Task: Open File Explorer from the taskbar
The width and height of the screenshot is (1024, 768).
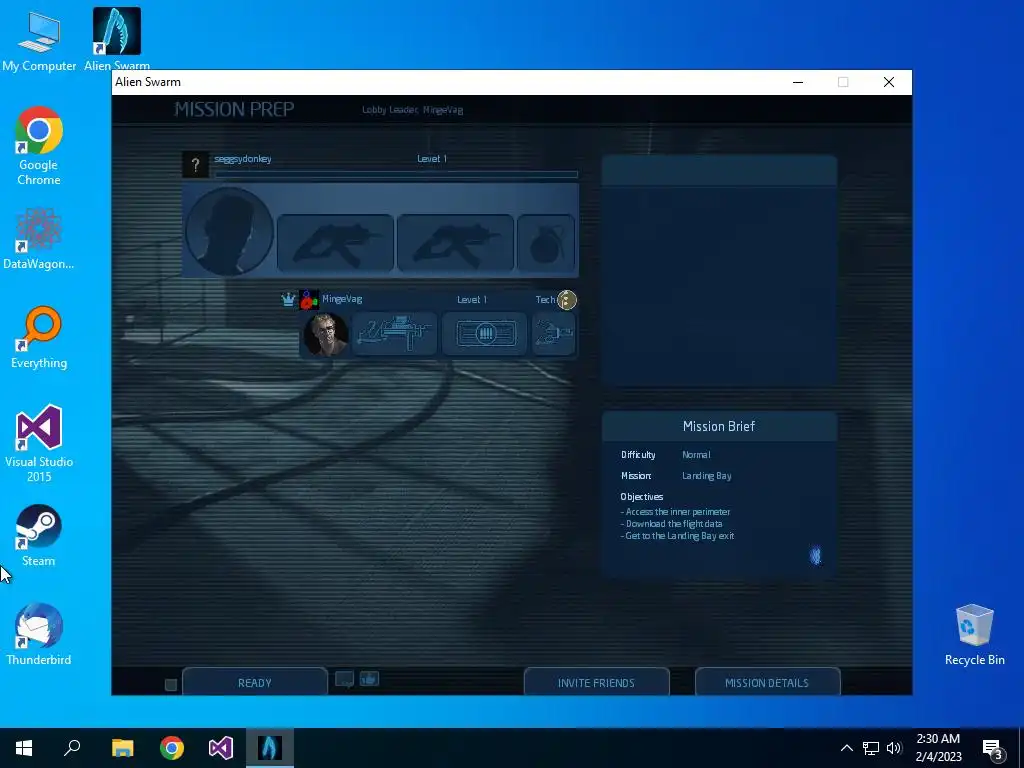Action: 122,748
